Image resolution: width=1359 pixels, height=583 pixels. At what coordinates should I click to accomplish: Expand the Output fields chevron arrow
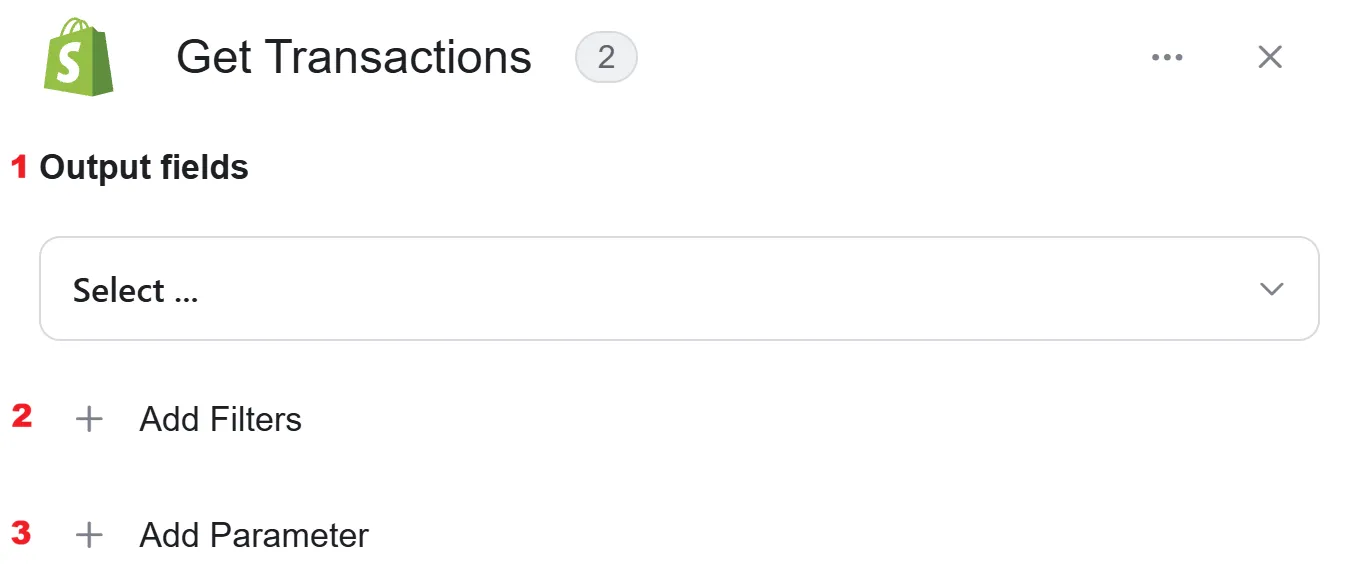pos(1271,289)
